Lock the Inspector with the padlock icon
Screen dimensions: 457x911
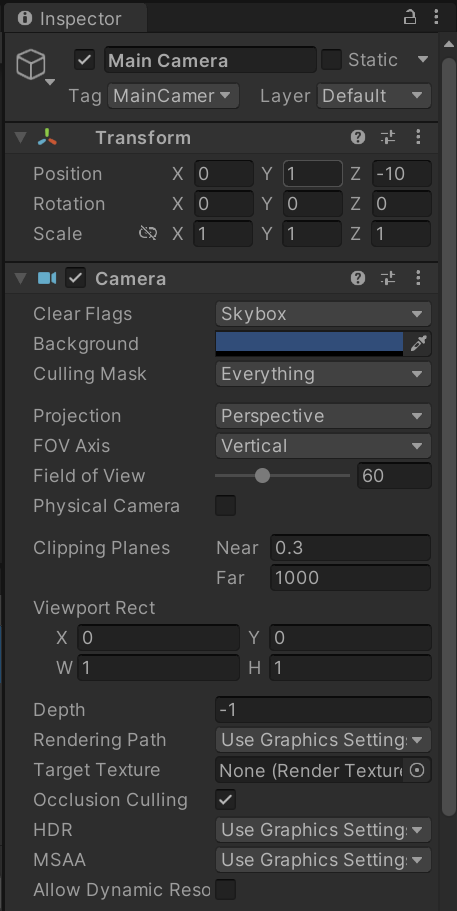410,17
